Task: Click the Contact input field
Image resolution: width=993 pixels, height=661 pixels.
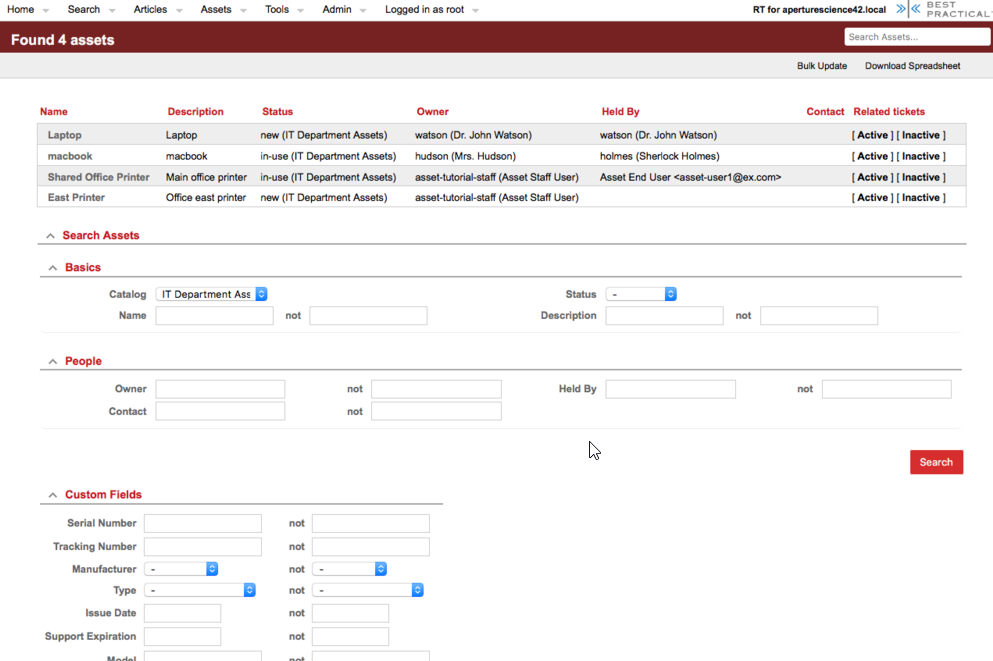Action: 220,412
